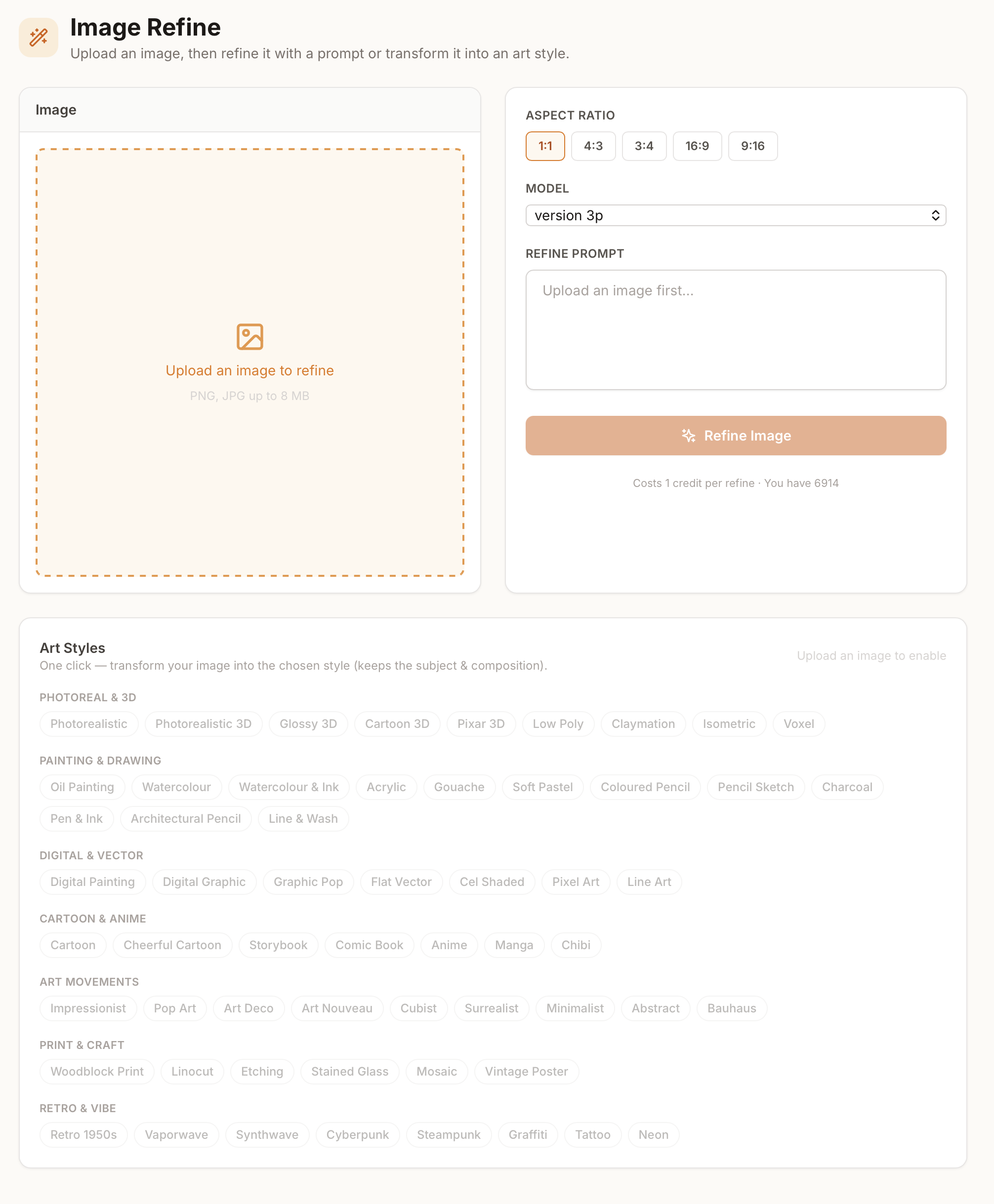994x1204 pixels.
Task: Choose the Pixel Art style
Action: click(x=576, y=882)
